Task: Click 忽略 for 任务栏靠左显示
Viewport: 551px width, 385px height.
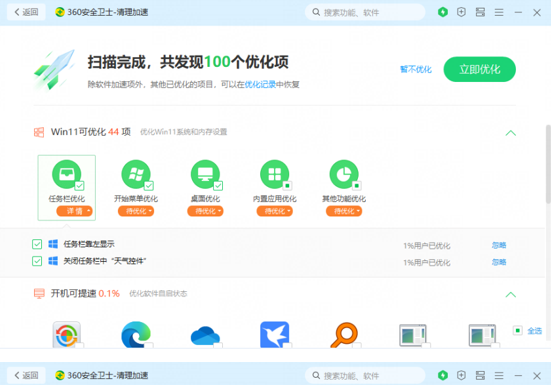Action: click(499, 245)
